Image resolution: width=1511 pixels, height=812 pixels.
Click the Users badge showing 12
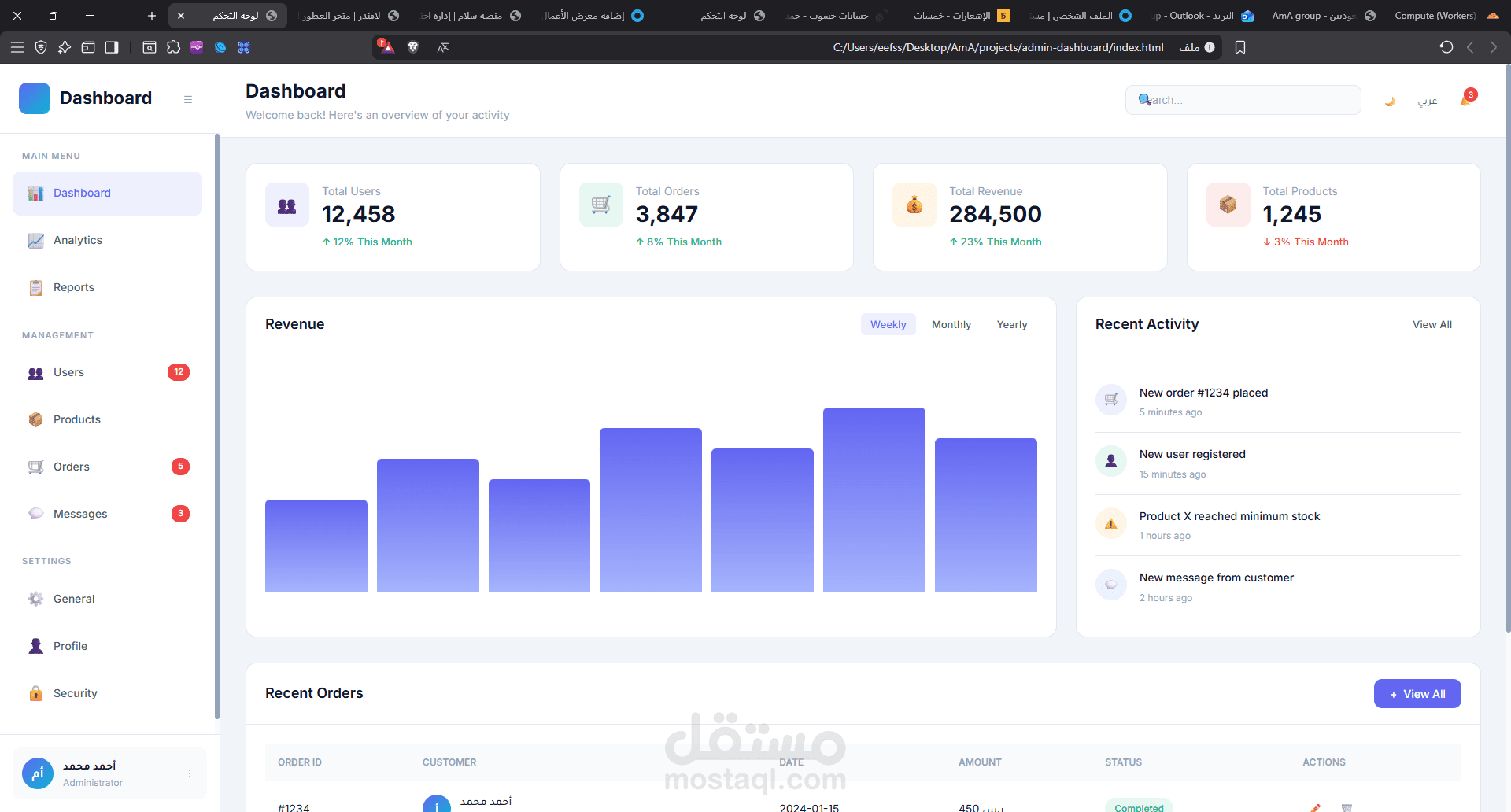pyautogui.click(x=179, y=372)
